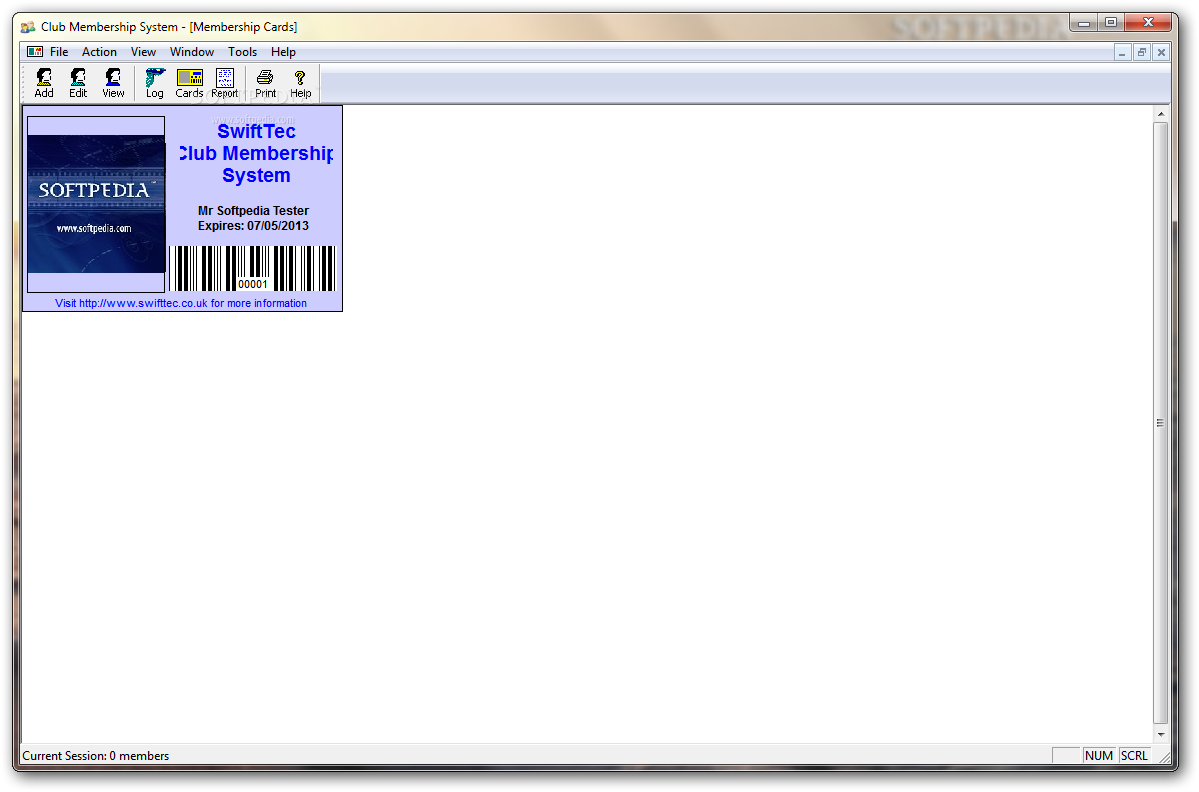Click the 'Expires: 07/05/2013' text
This screenshot has height=792, width=1199.
point(253,226)
